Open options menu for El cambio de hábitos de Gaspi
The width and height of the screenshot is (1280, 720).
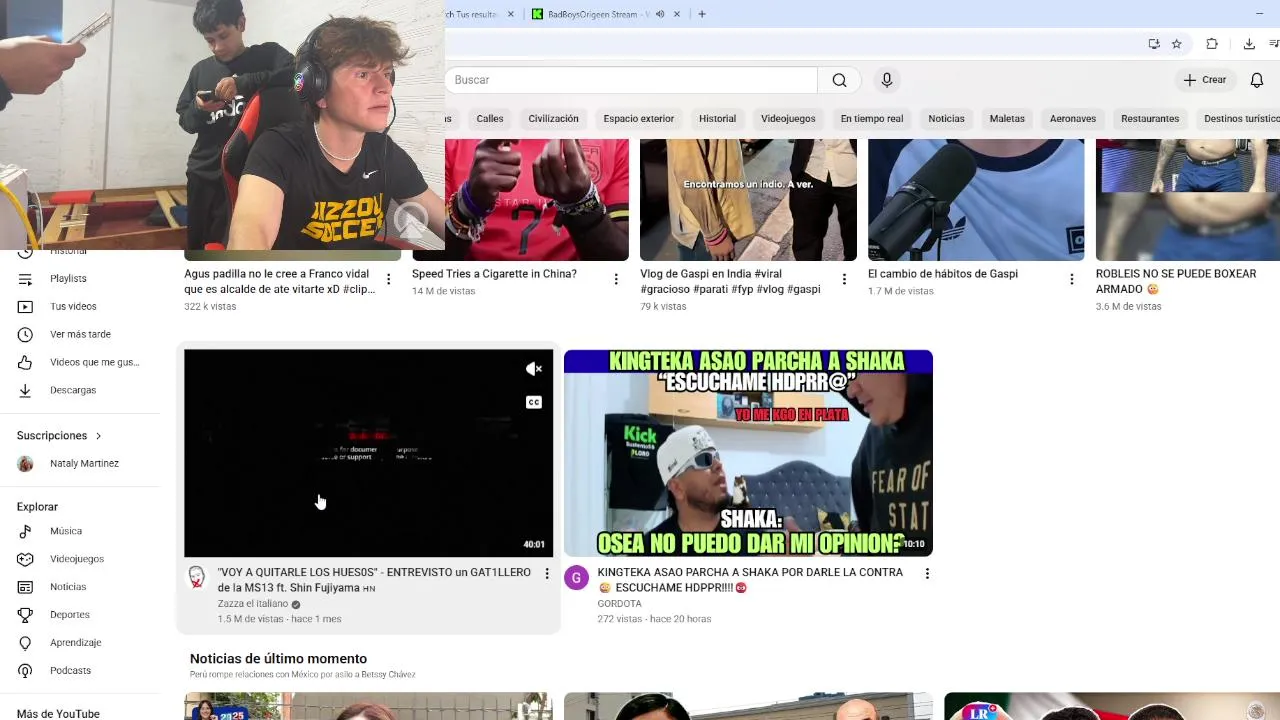[x=1072, y=280]
